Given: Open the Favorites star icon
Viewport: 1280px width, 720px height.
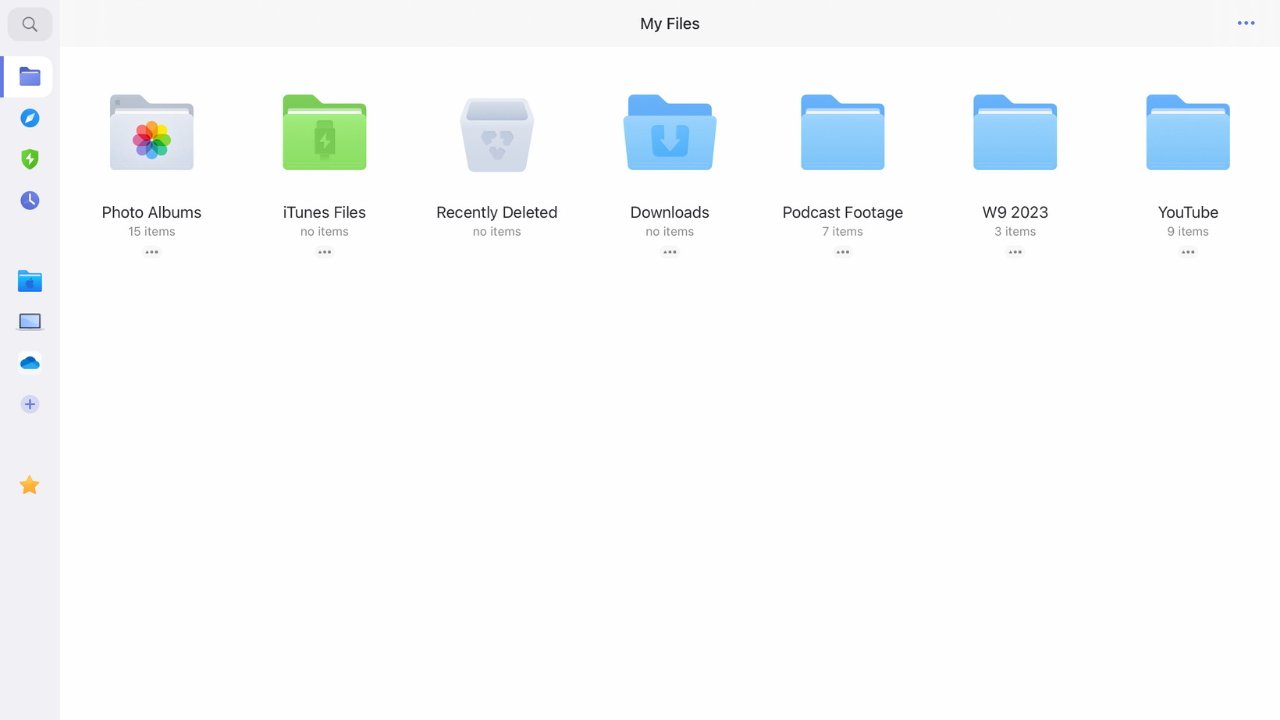Looking at the screenshot, I should (30, 485).
